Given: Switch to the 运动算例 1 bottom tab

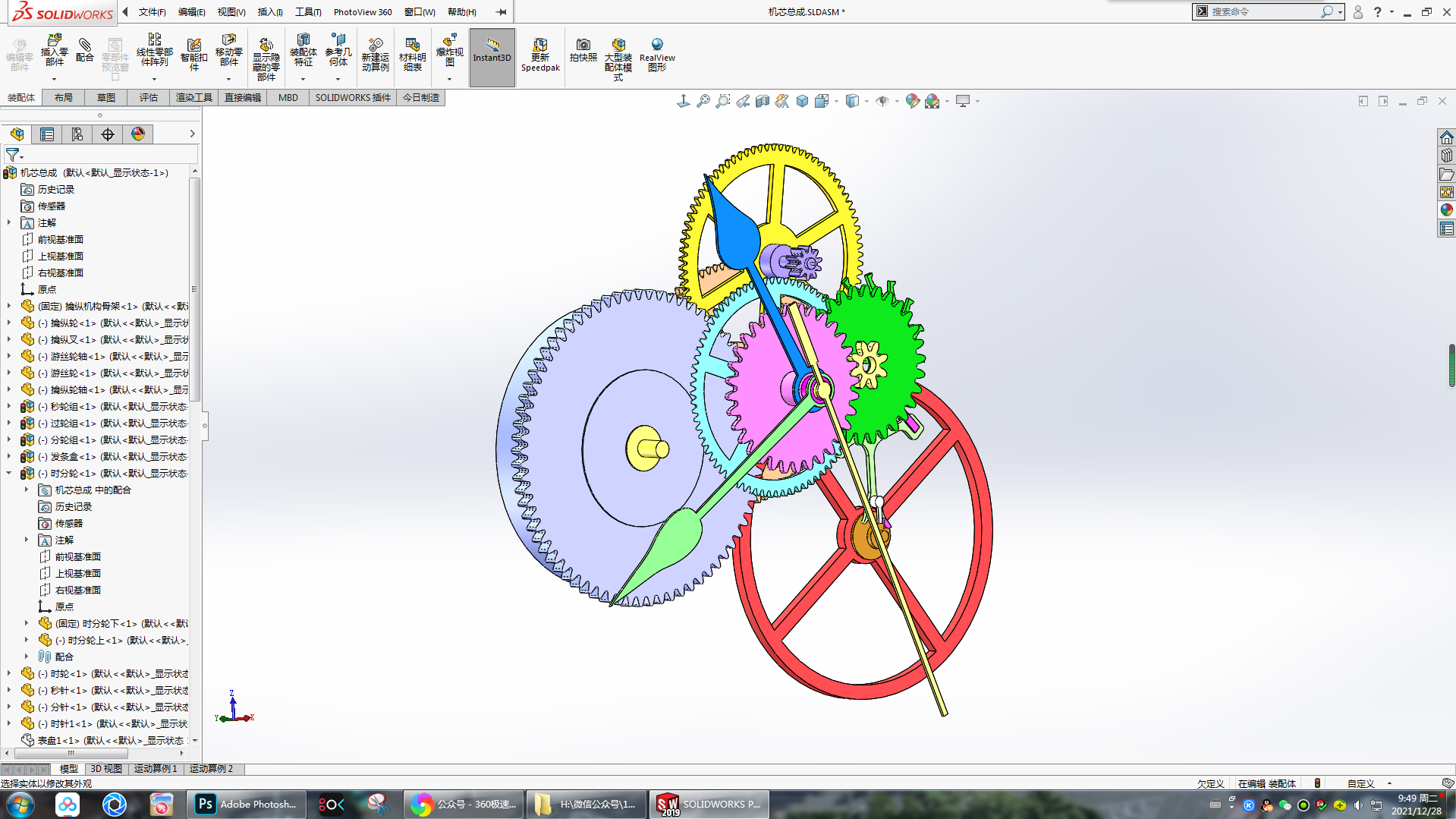Looking at the screenshot, I should pyautogui.click(x=156, y=769).
